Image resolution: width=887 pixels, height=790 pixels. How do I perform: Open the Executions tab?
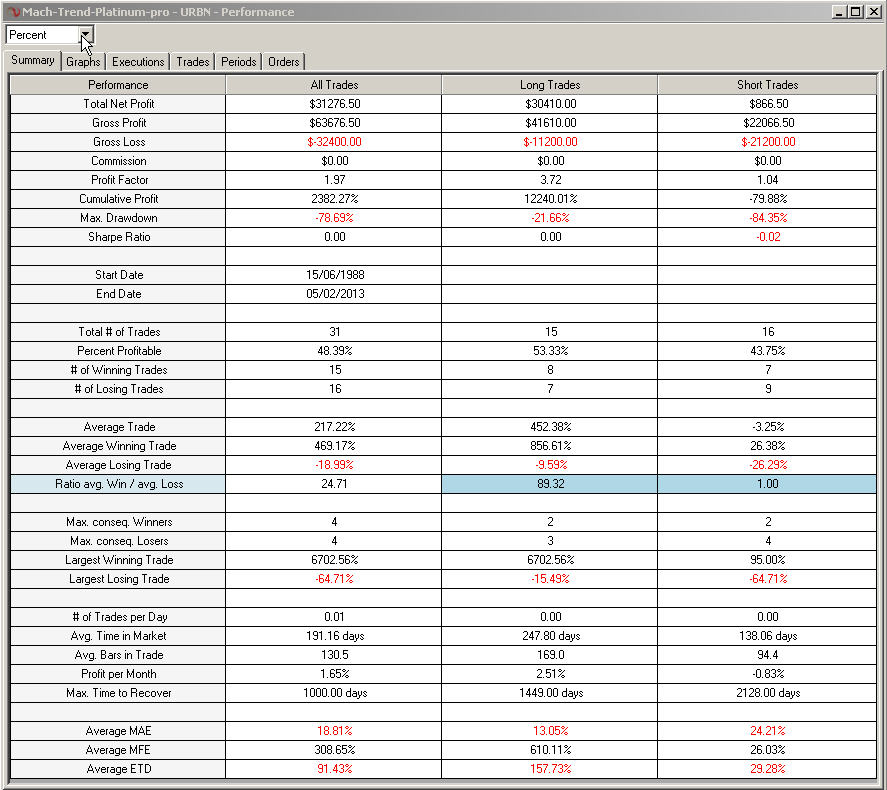click(x=137, y=61)
